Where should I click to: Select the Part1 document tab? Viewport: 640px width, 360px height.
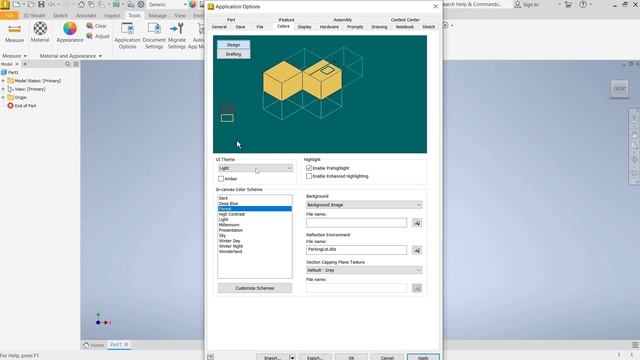coord(116,345)
